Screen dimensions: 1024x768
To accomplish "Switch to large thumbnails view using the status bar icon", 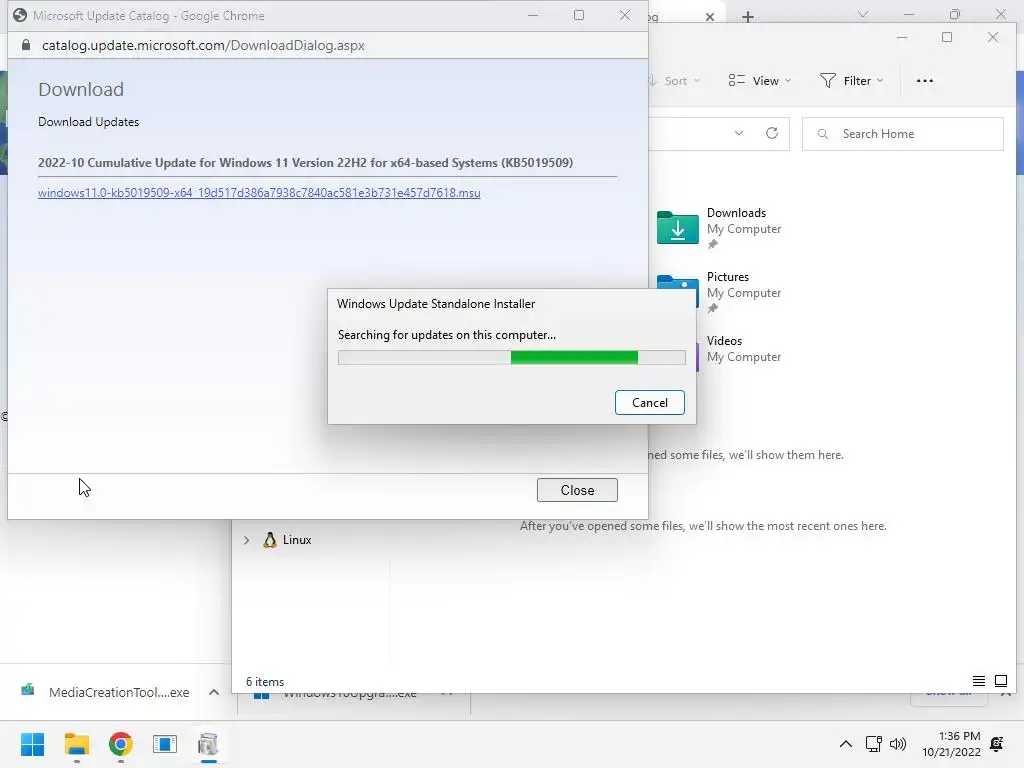I will click(1000, 681).
